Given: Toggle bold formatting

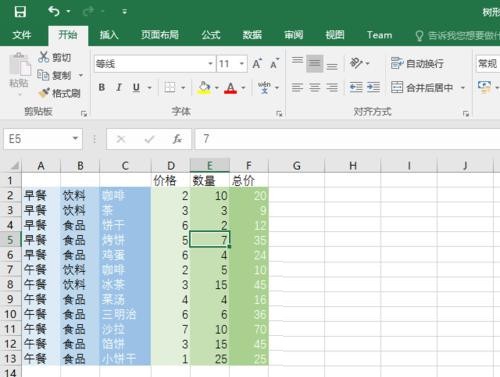Looking at the screenshot, I should (102, 88).
